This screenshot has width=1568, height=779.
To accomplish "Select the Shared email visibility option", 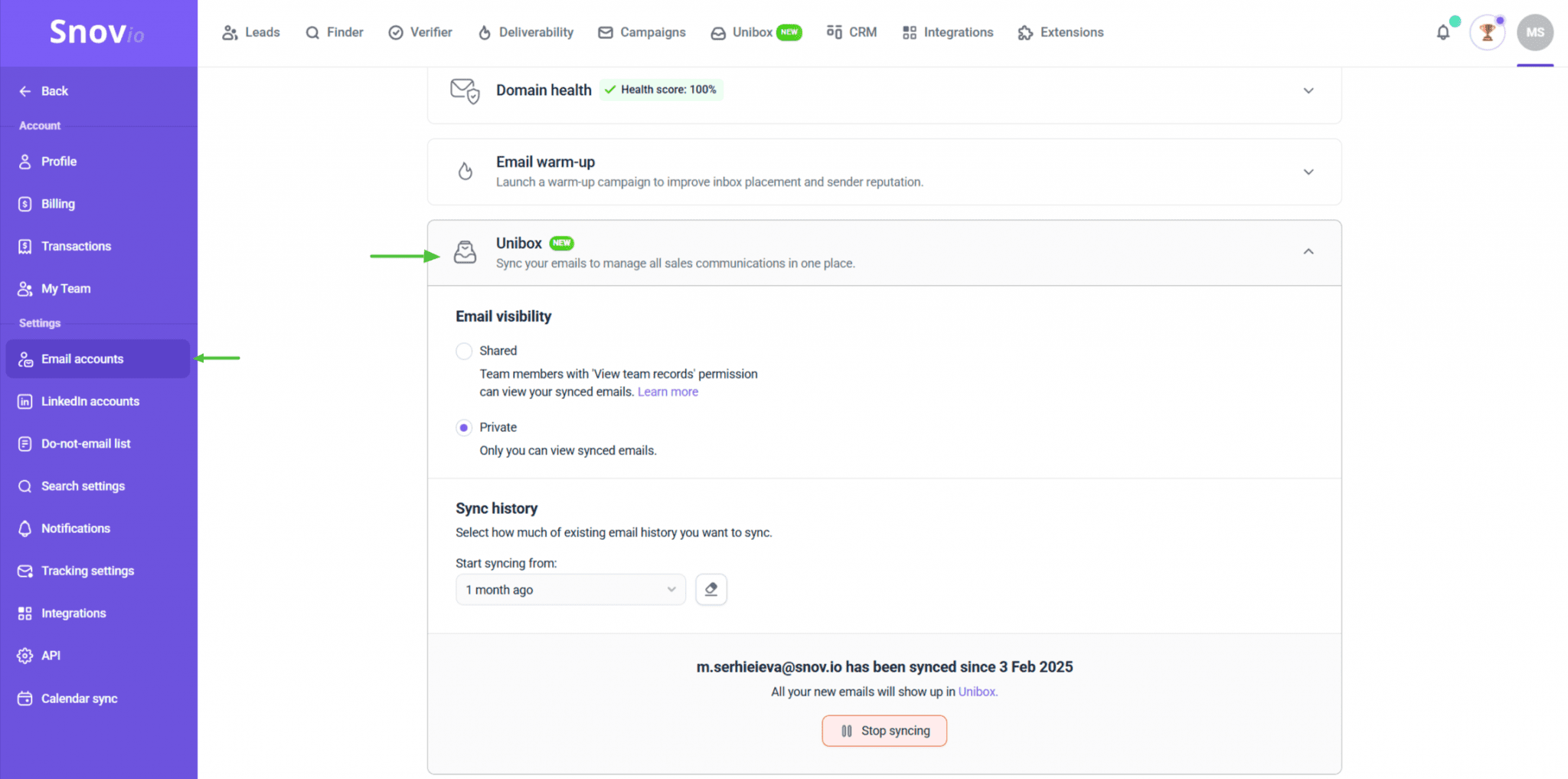I will pos(464,351).
